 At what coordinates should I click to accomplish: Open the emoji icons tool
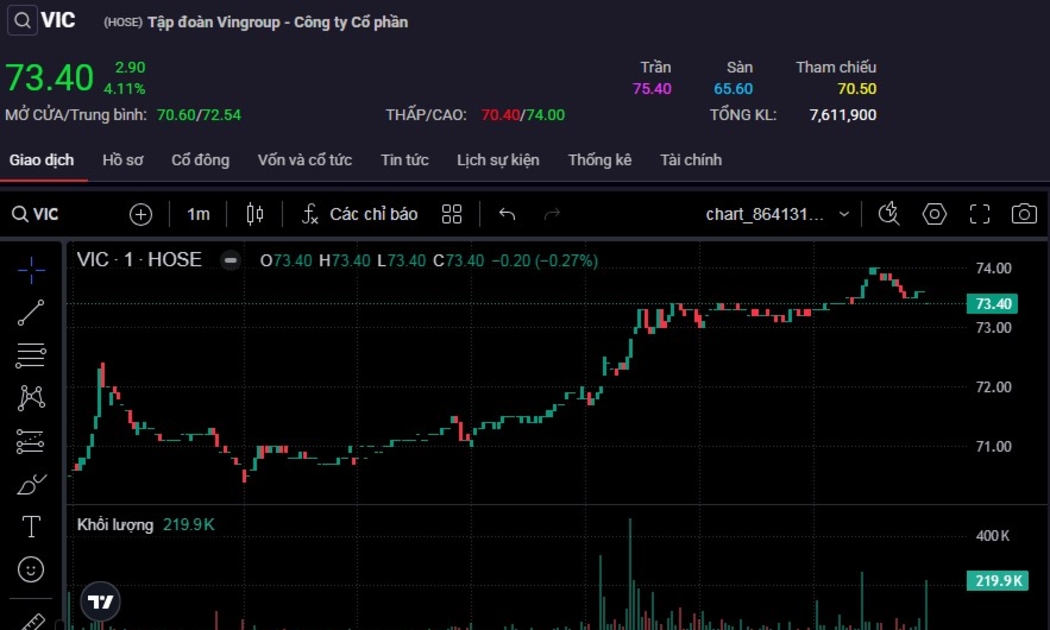(x=31, y=570)
